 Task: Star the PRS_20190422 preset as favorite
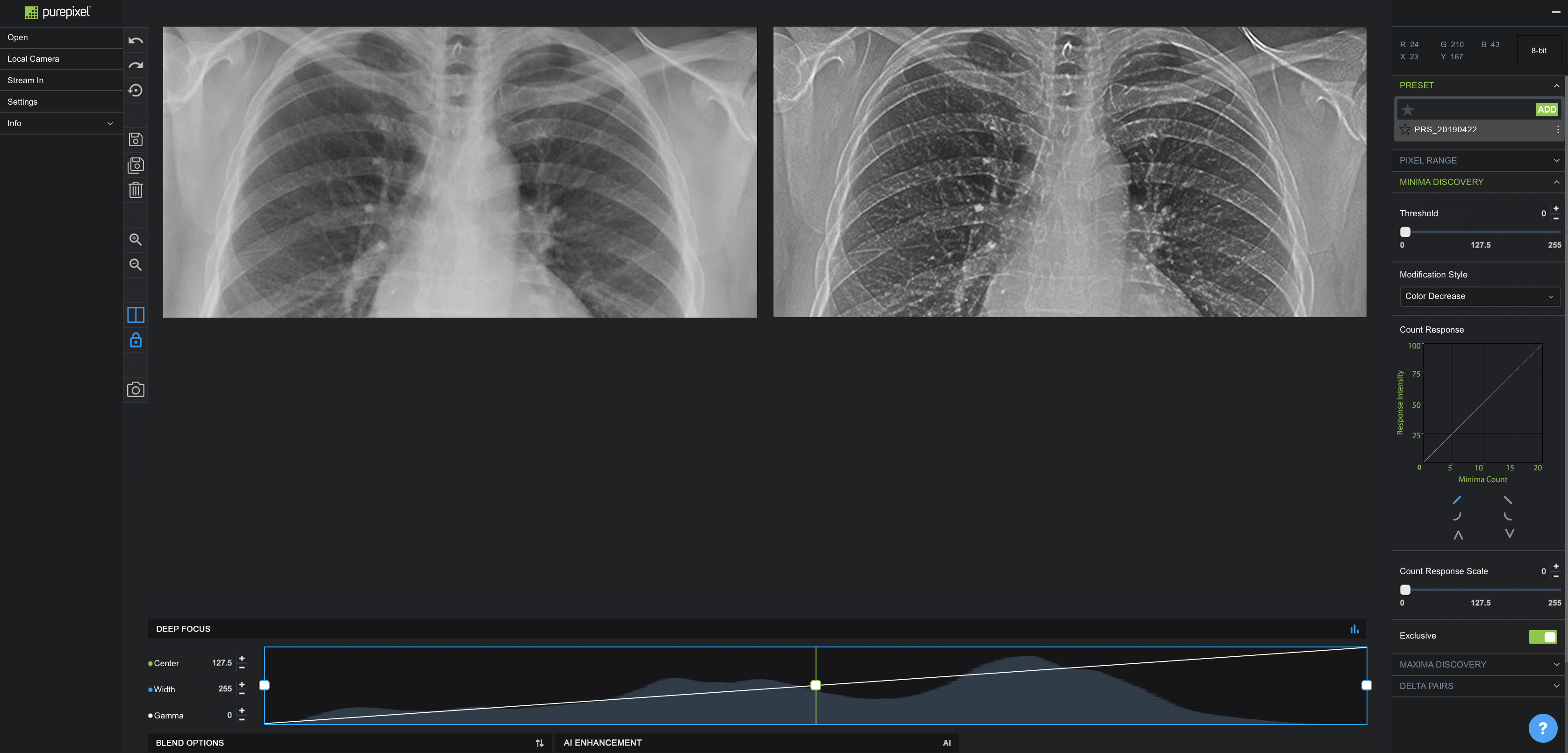pos(1405,129)
